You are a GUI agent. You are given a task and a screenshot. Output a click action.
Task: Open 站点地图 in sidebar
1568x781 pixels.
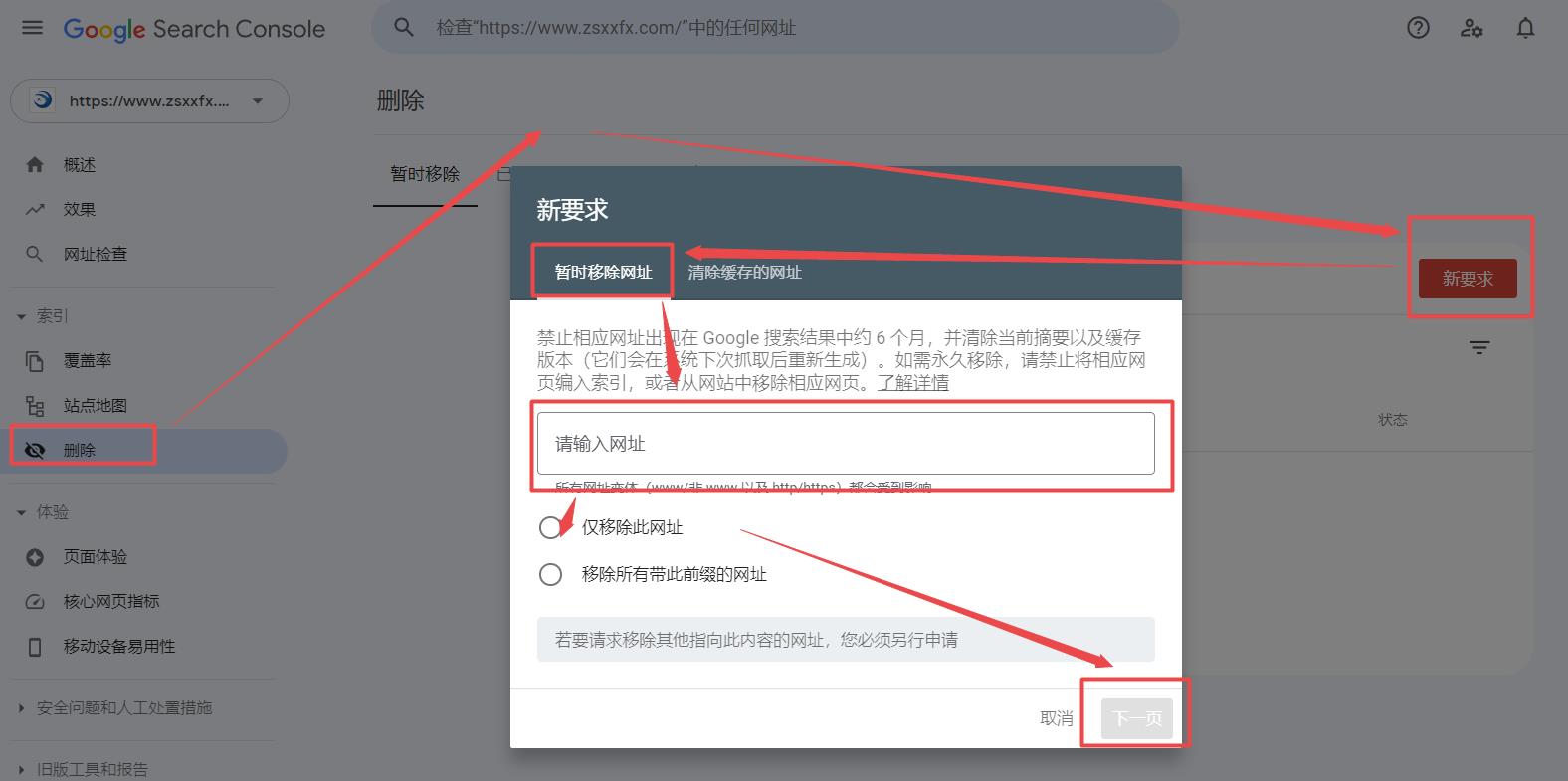point(96,405)
